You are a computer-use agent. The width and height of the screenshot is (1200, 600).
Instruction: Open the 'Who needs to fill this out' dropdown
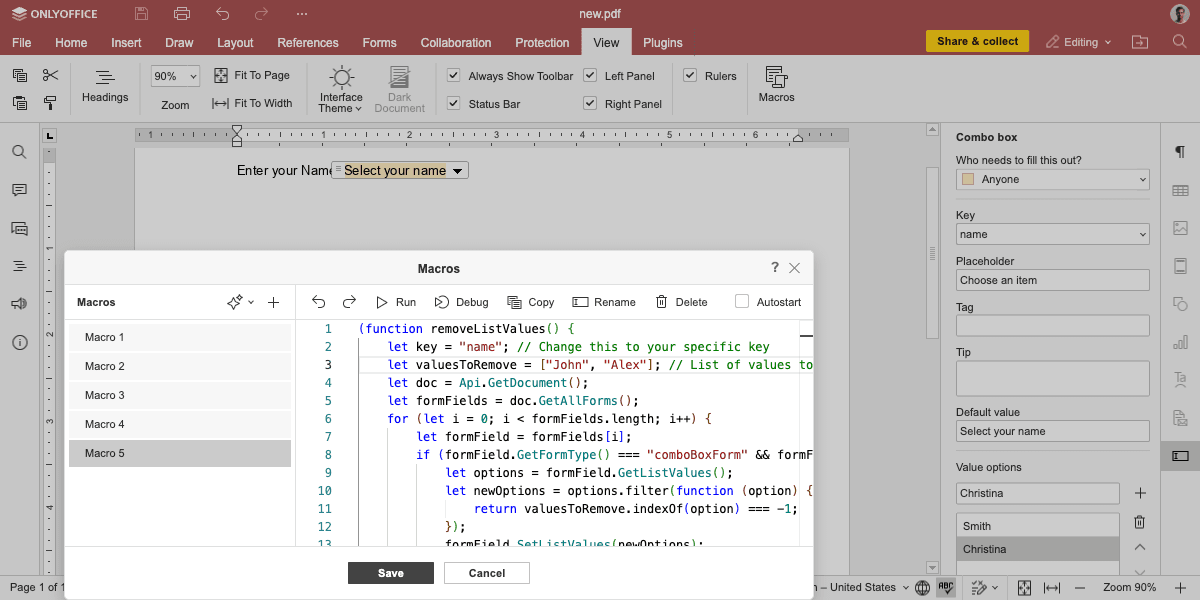pyautogui.click(x=1053, y=179)
